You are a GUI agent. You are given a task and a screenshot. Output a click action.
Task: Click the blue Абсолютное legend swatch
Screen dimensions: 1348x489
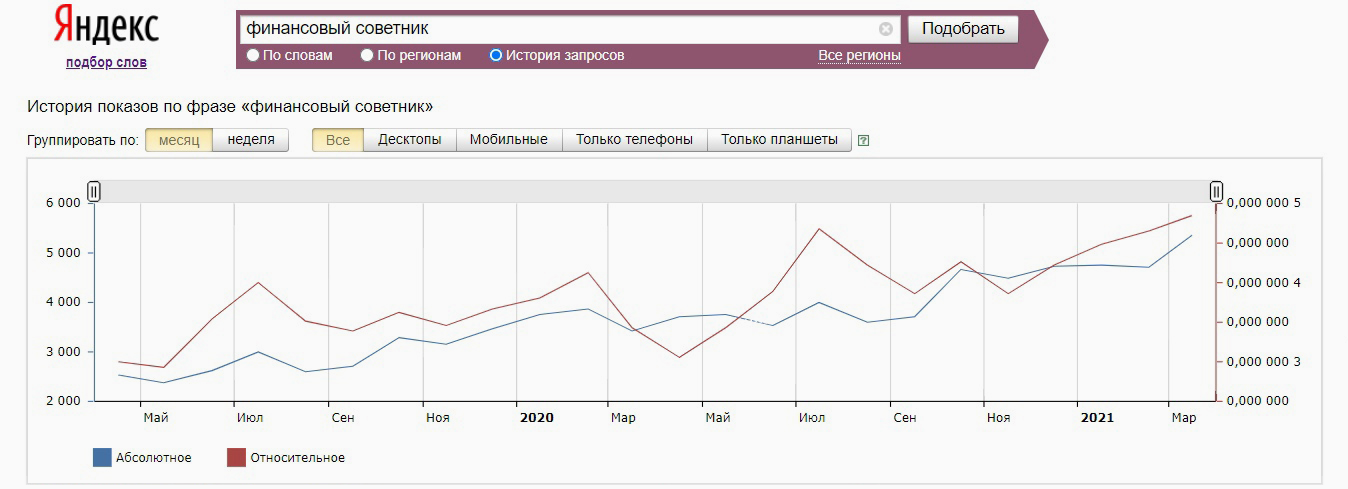tap(102, 458)
